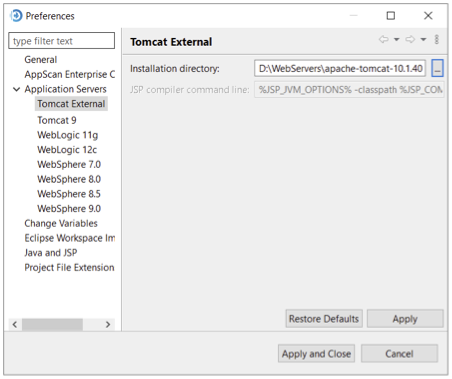
Task: Open the forward history dropdown arrow
Action: click(x=423, y=40)
